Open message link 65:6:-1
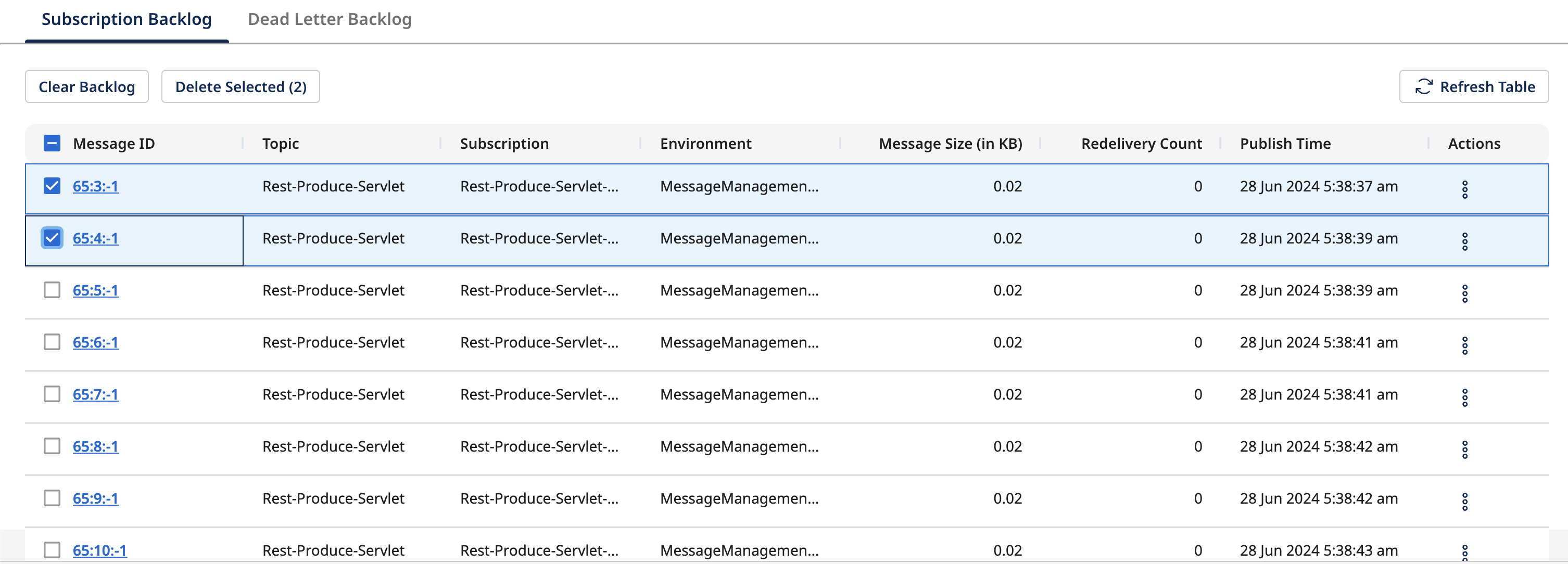Viewport: 1568px width, 564px height. [96, 342]
